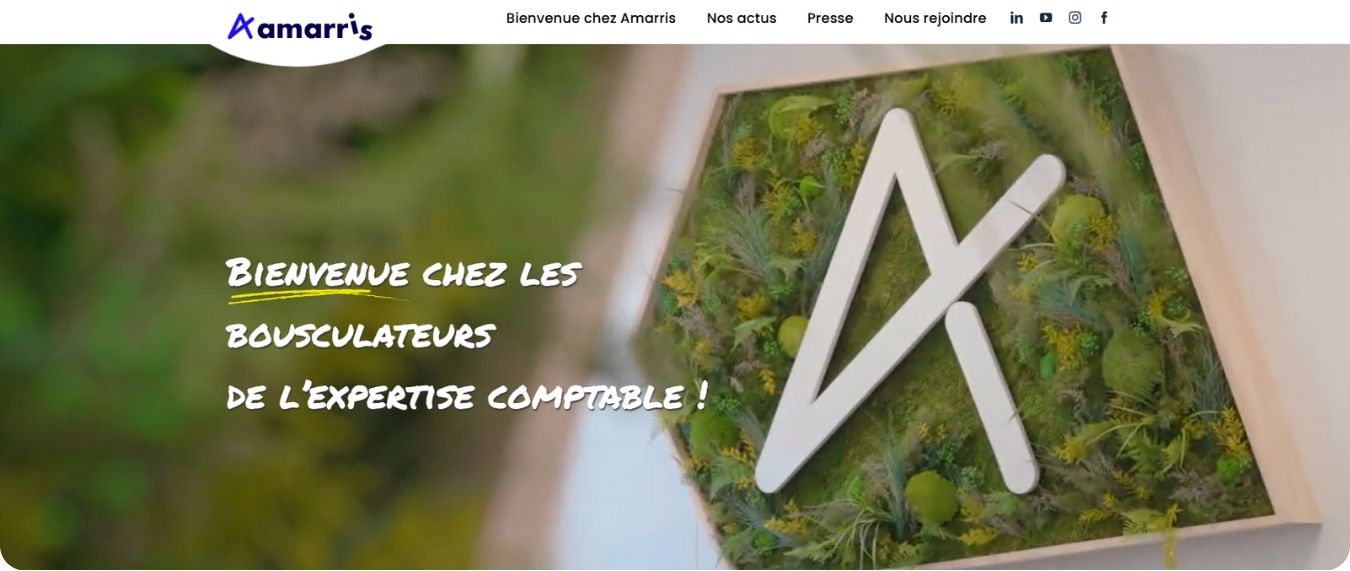The height and width of the screenshot is (571, 1350).
Task: Click the round moss ball near bottom of frame
Action: pyautogui.click(x=931, y=497)
